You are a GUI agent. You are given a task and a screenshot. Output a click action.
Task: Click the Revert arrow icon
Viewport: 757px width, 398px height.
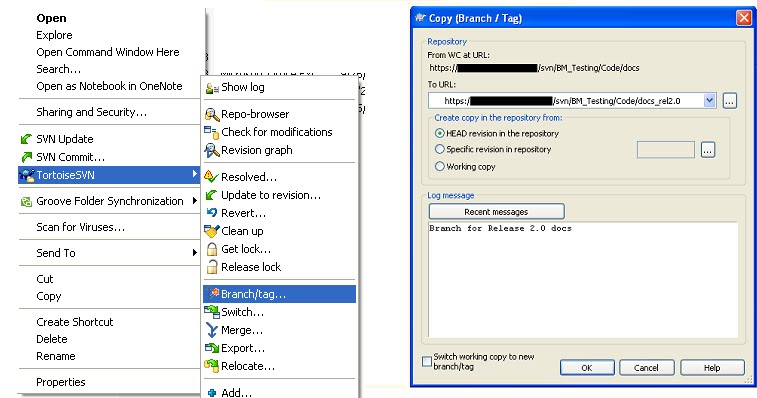pos(211,213)
